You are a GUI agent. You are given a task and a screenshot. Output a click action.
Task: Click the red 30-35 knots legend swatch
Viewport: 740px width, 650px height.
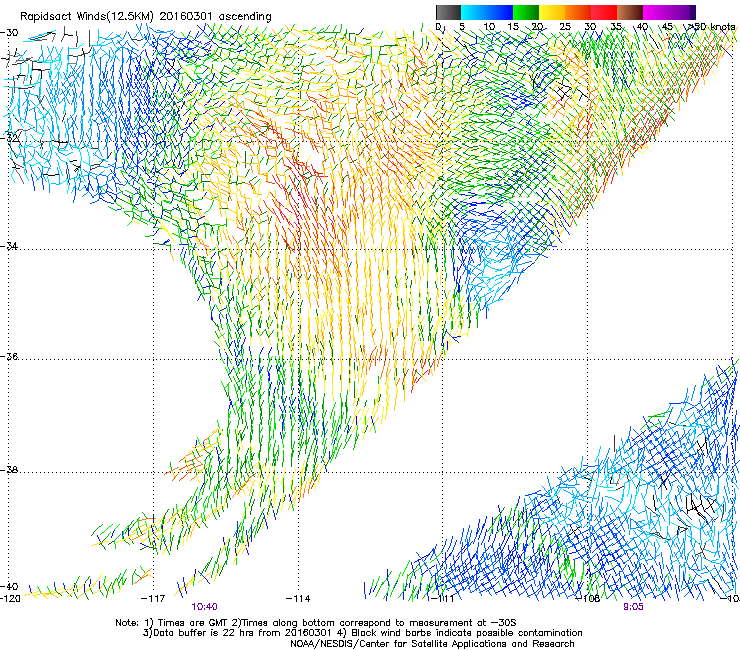coord(604,12)
